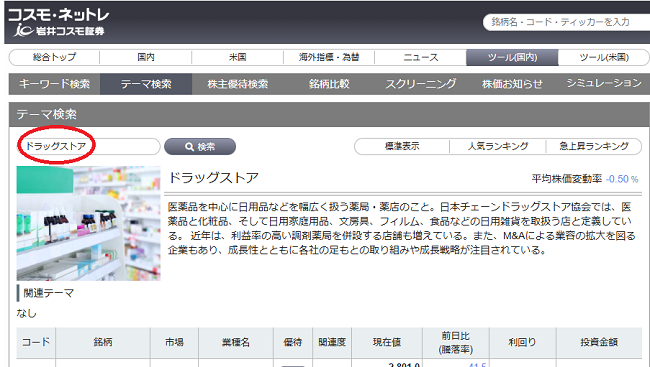Sort by 銘柄 column header
Viewport: 650px width, 367px height.
pos(103,343)
